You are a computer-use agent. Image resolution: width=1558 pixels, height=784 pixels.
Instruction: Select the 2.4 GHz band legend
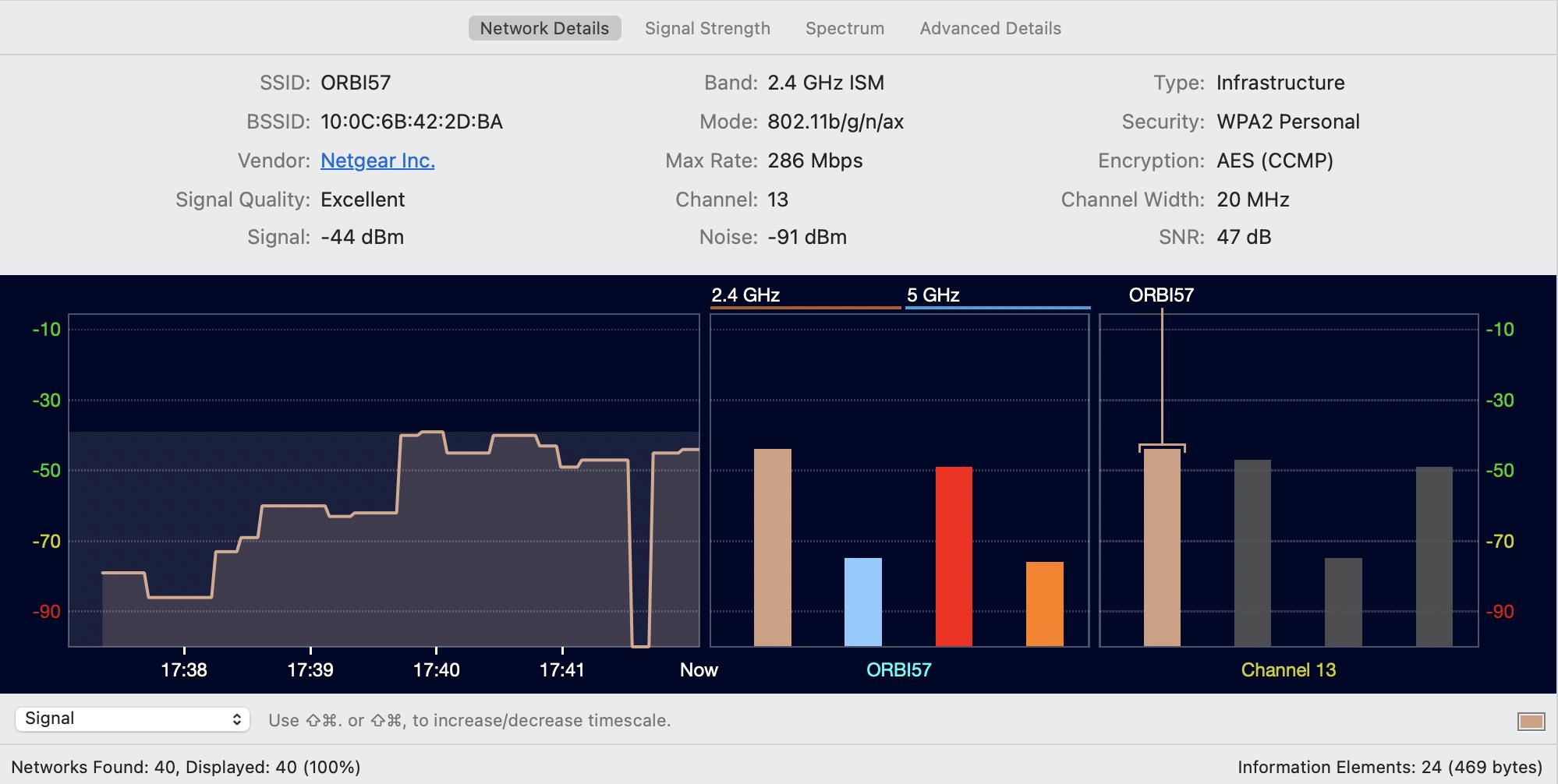(x=745, y=295)
